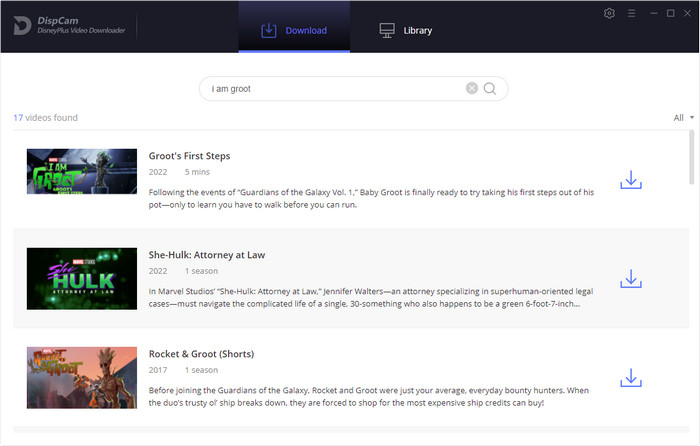This screenshot has height=446, width=700.
Task: Click the '17 videos found' label
Action: (46, 118)
